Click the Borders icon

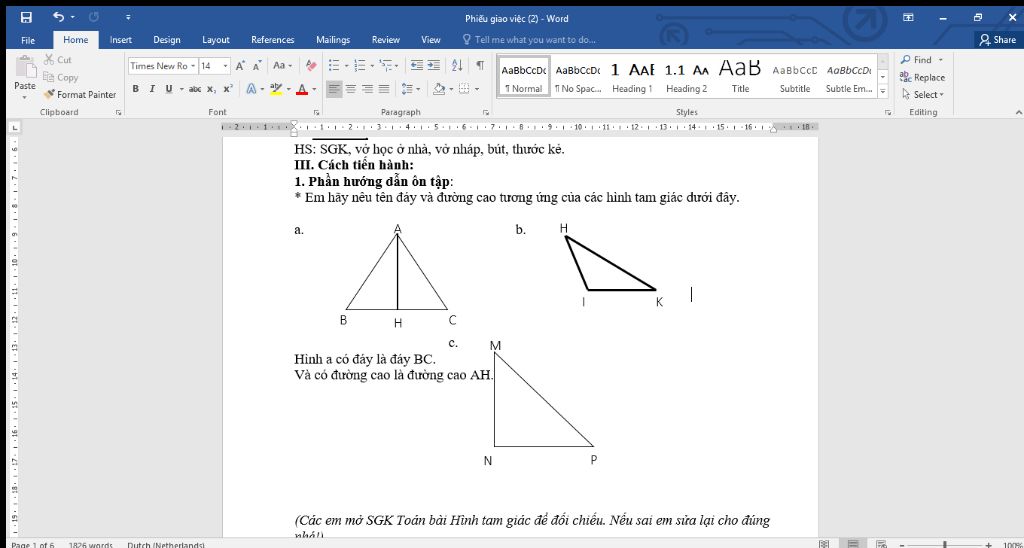pos(464,89)
